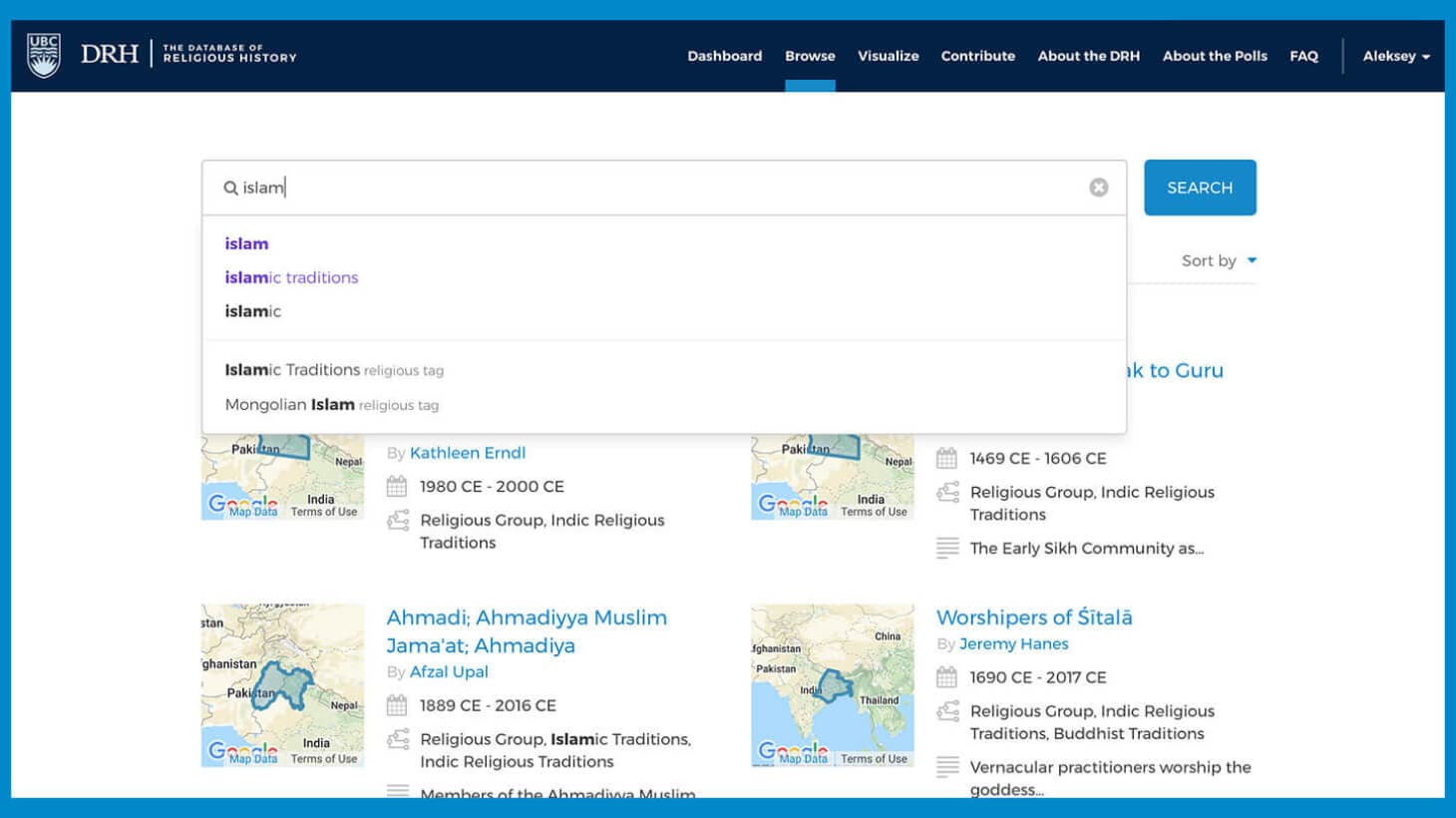Switch to the Visualize page
1456x818 pixels.
(888, 56)
